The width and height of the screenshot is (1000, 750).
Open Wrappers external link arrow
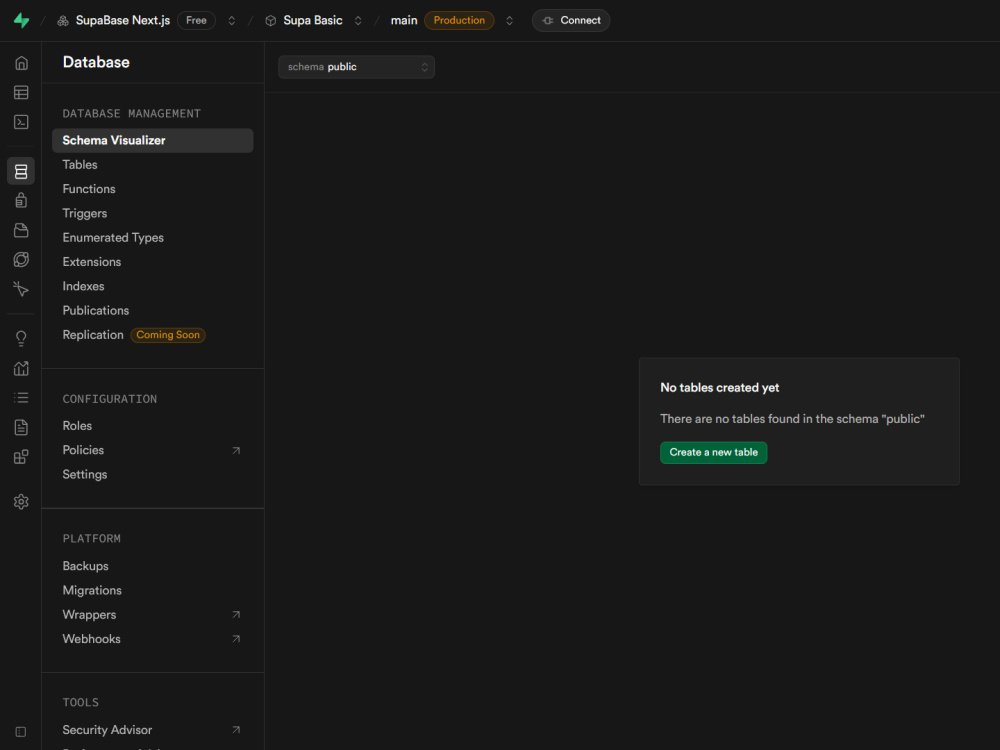click(x=236, y=615)
